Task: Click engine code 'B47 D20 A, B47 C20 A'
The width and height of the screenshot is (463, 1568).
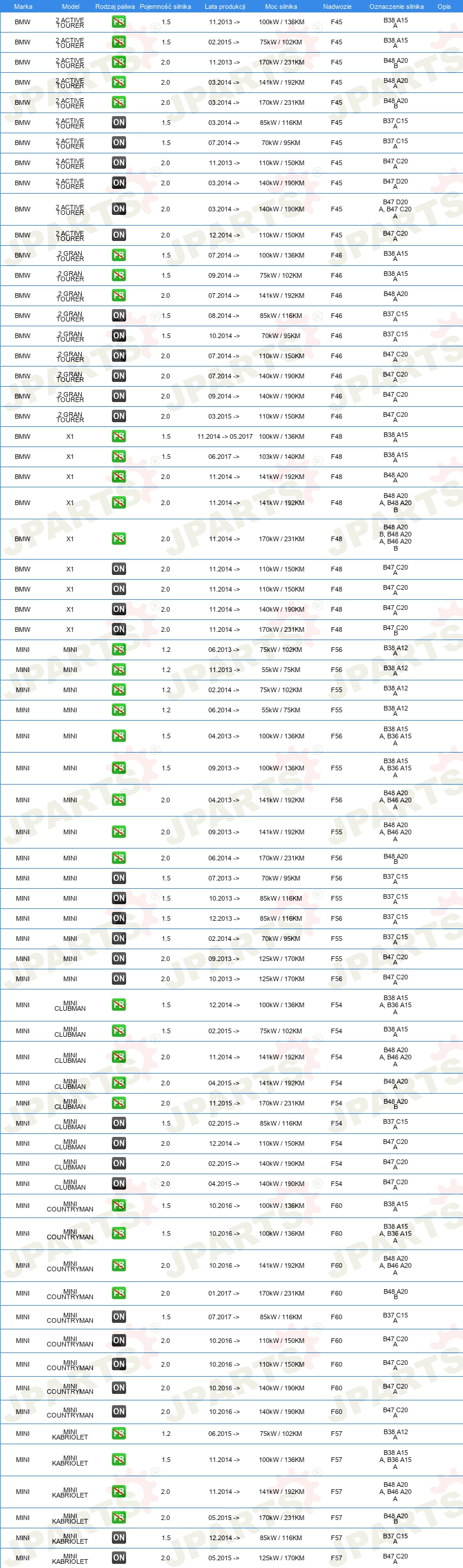Action: pyautogui.click(x=396, y=209)
